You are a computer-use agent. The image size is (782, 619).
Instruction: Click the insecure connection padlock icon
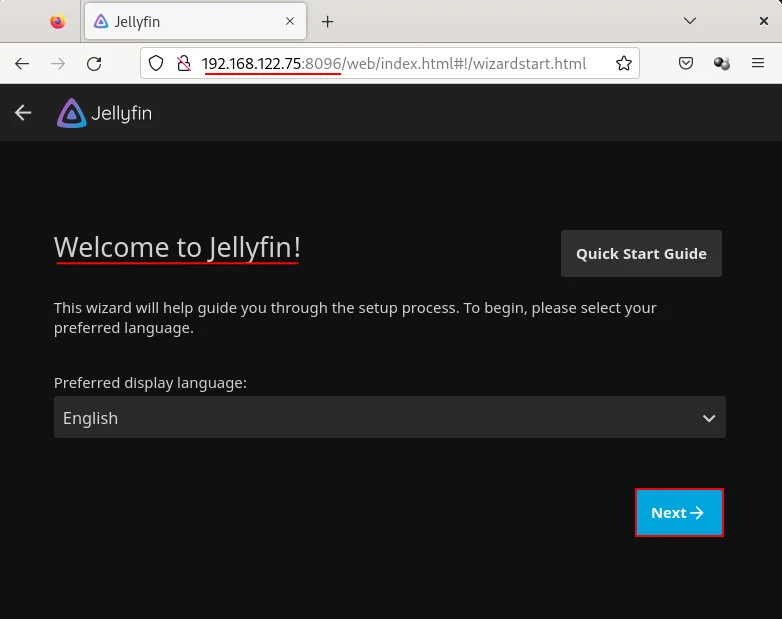pyautogui.click(x=184, y=63)
